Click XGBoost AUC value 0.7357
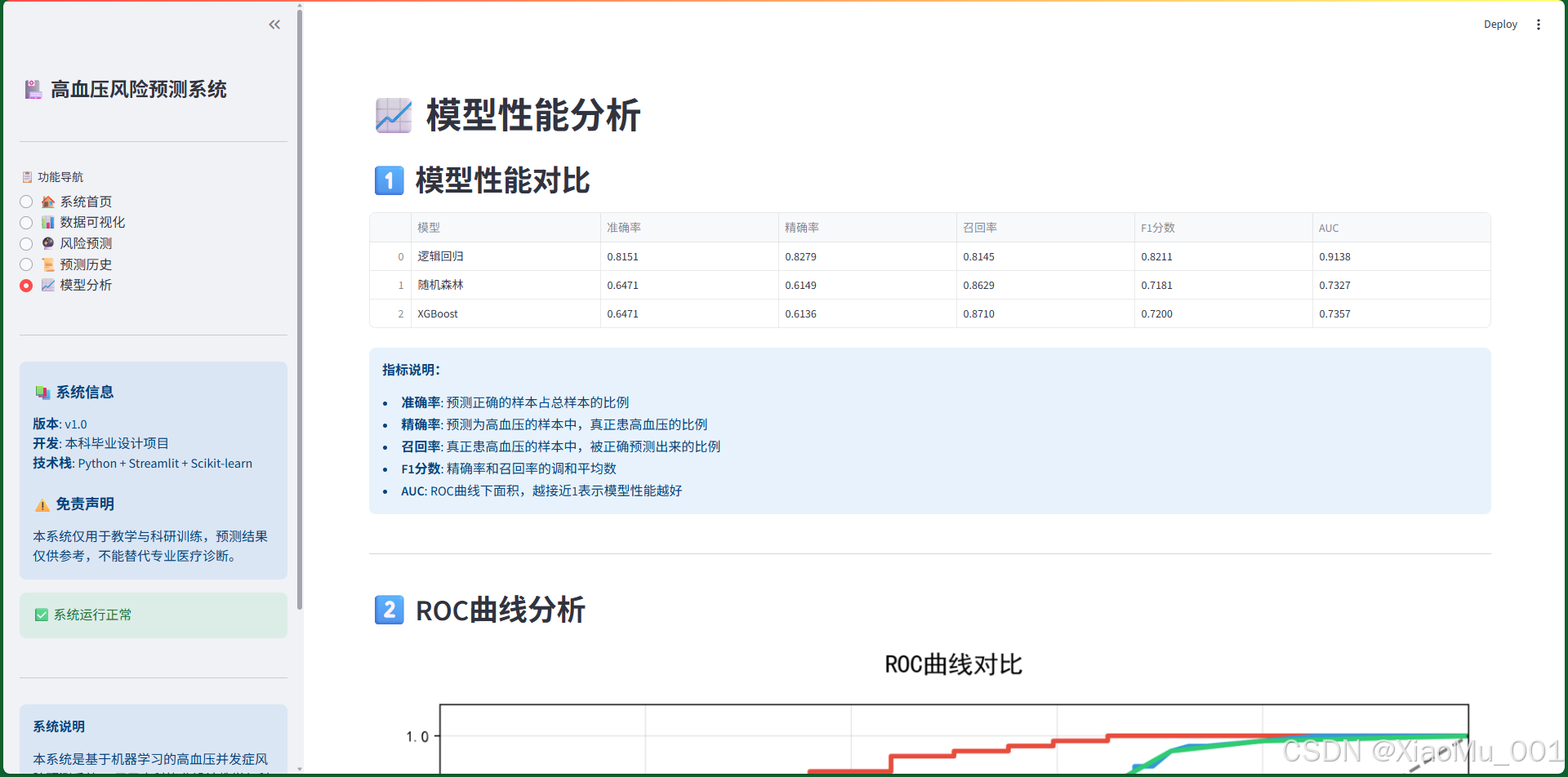This screenshot has width=1568, height=777. pos(1401,313)
